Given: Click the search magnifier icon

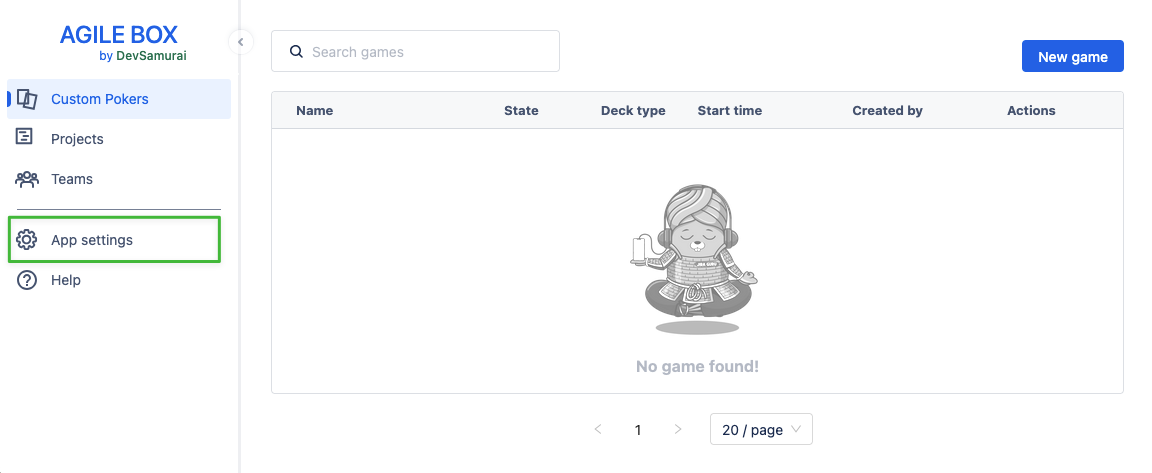Looking at the screenshot, I should 296,51.
